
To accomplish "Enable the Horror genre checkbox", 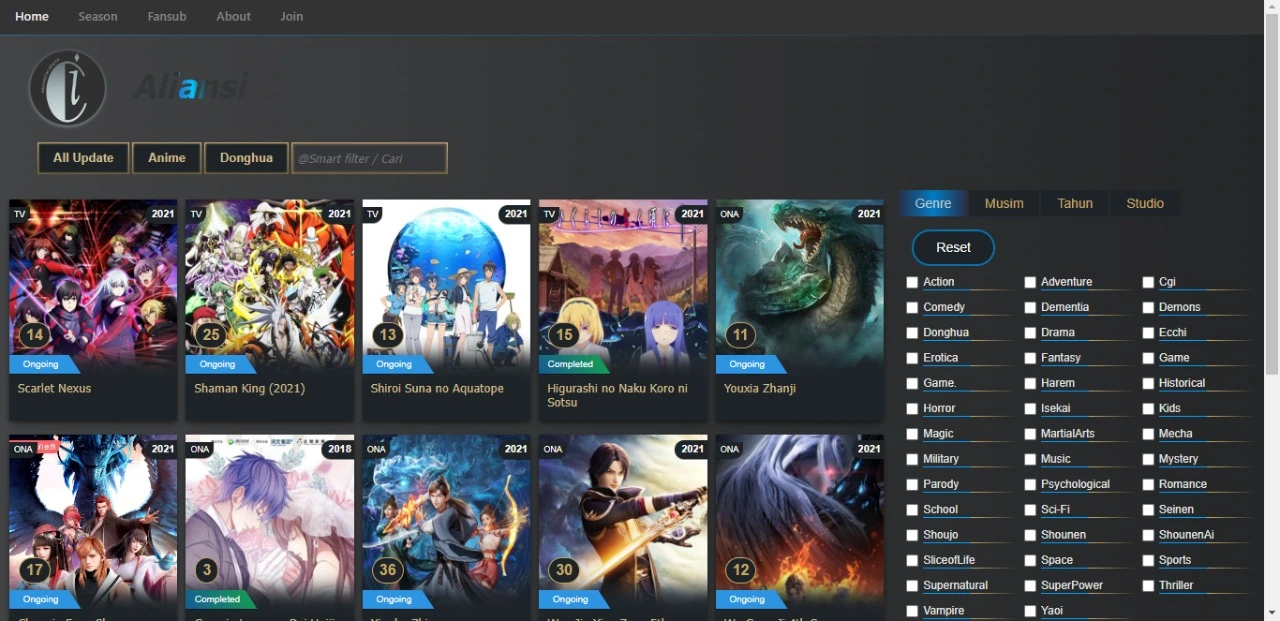I will [911, 407].
